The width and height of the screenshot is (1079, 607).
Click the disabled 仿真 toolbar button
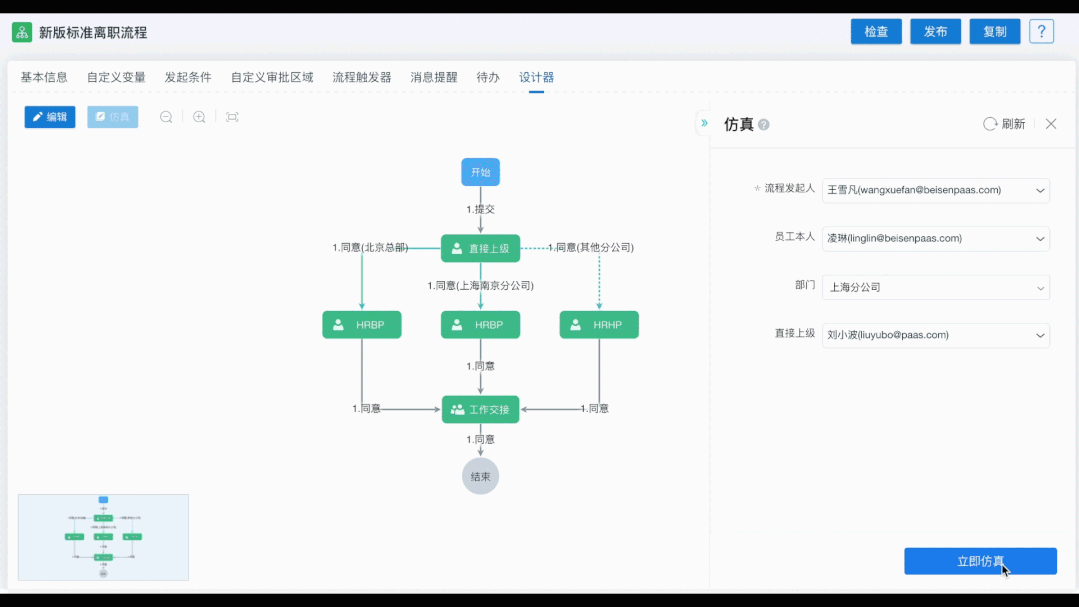(x=113, y=117)
